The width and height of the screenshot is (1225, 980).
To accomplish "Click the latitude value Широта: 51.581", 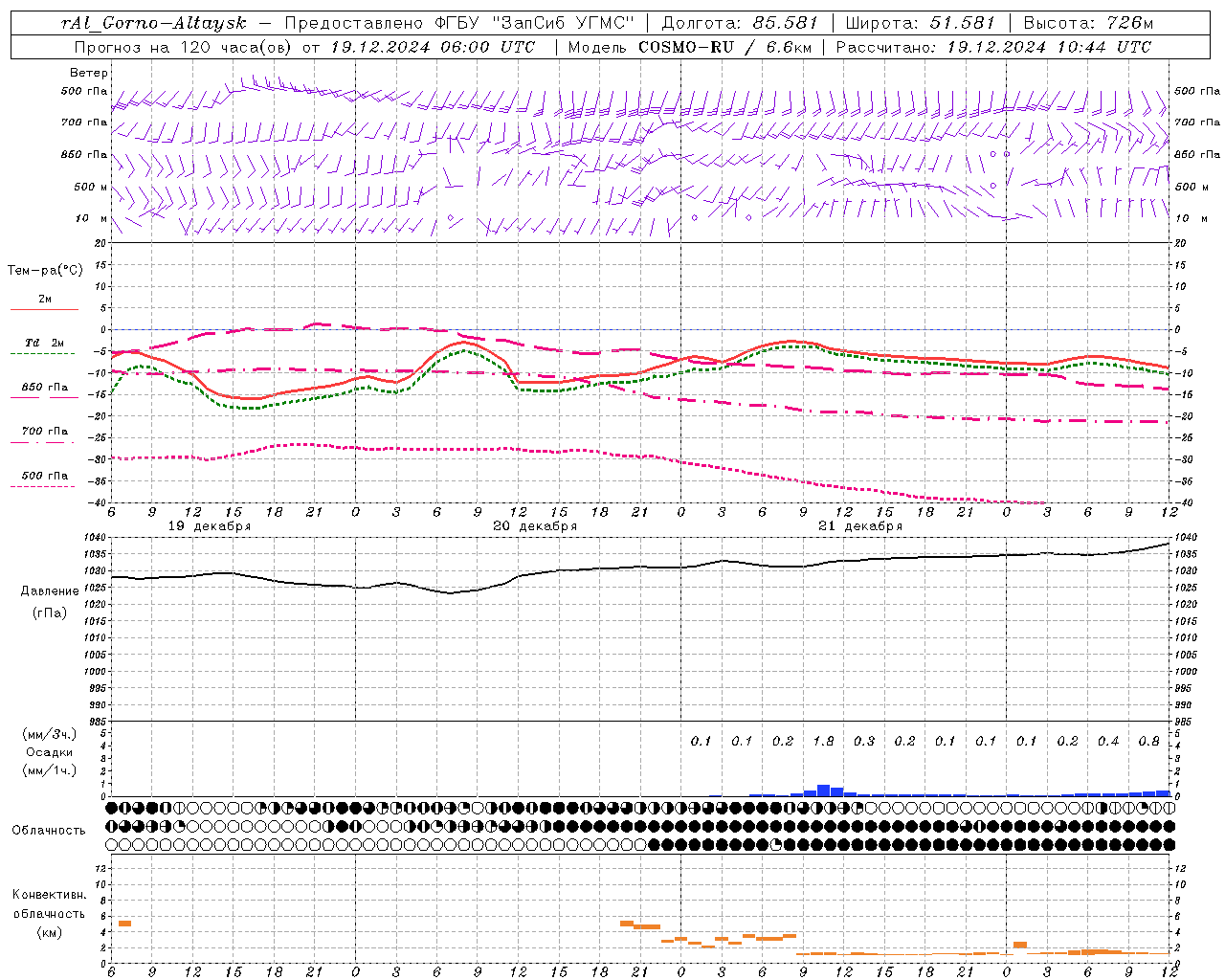I will click(921, 23).
